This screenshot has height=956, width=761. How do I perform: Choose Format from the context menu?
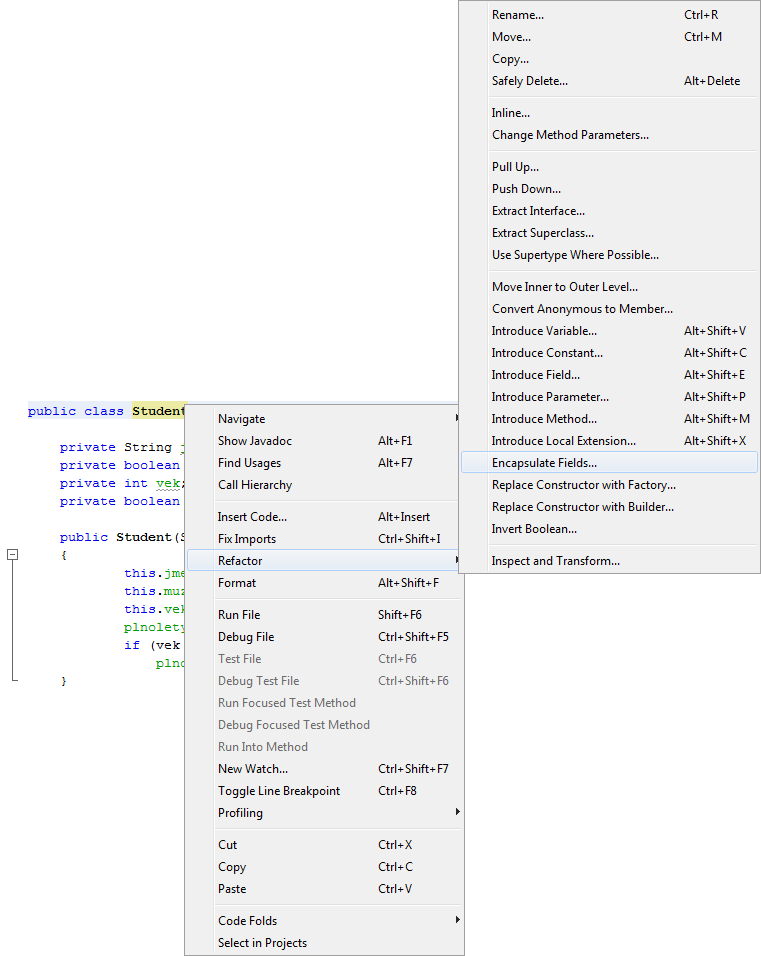[237, 583]
